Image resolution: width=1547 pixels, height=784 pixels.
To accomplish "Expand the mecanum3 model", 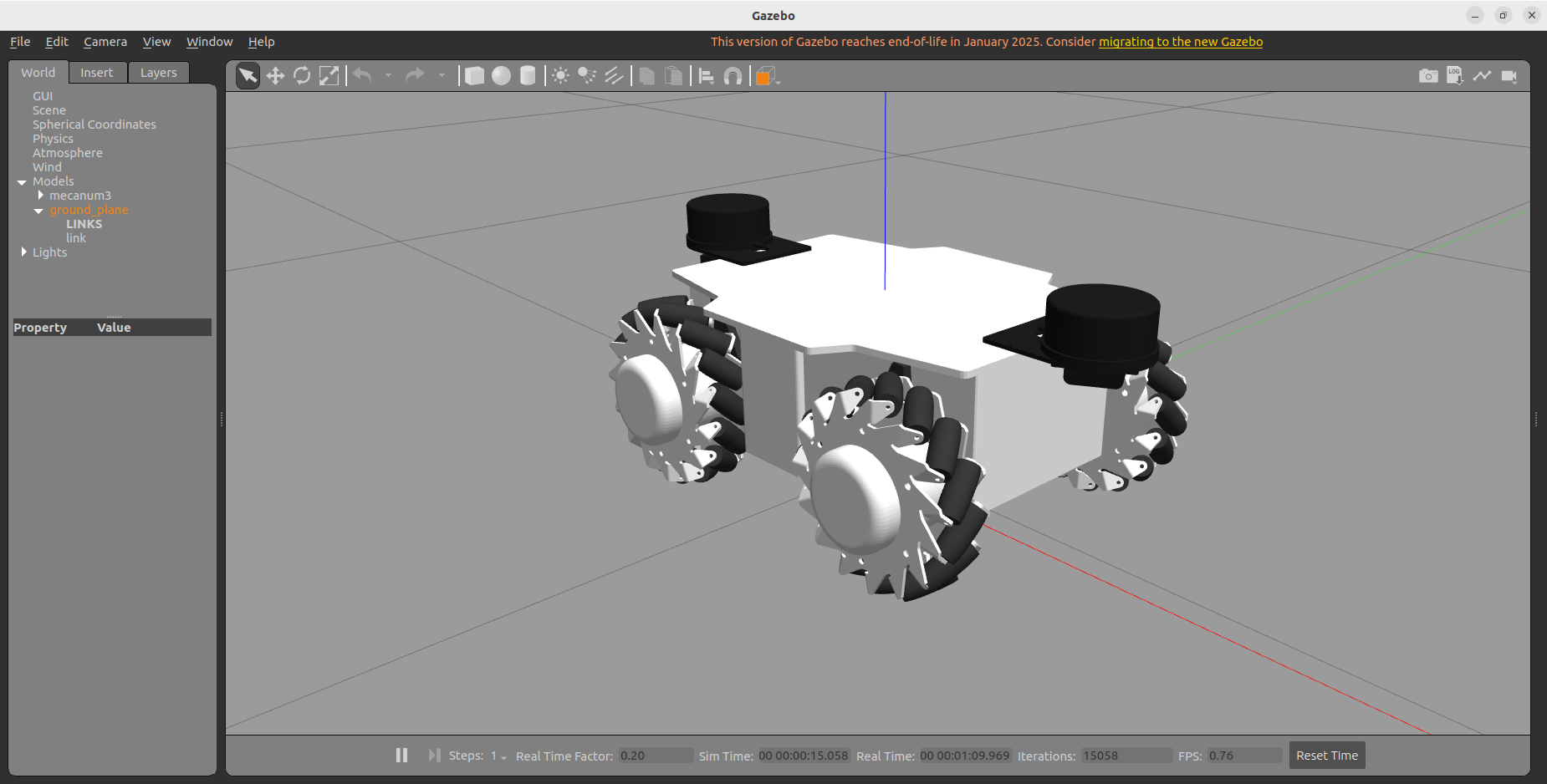I will coord(40,196).
